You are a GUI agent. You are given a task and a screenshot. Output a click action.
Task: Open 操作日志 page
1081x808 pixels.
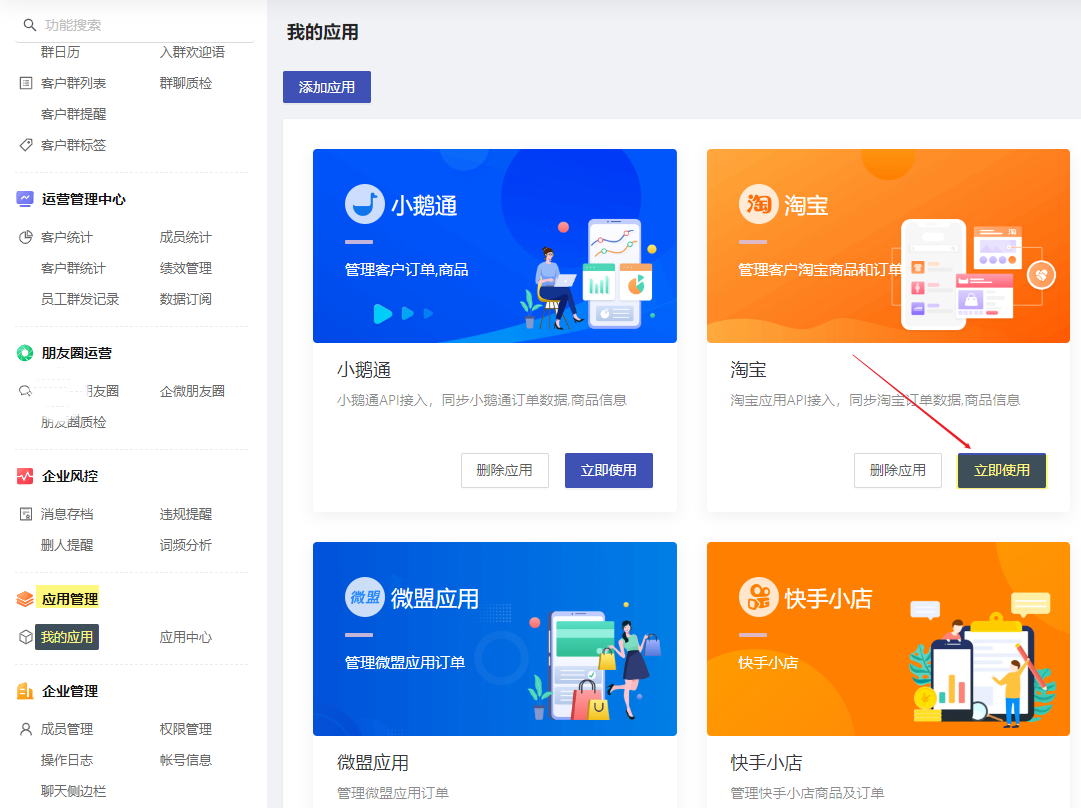(x=67, y=760)
